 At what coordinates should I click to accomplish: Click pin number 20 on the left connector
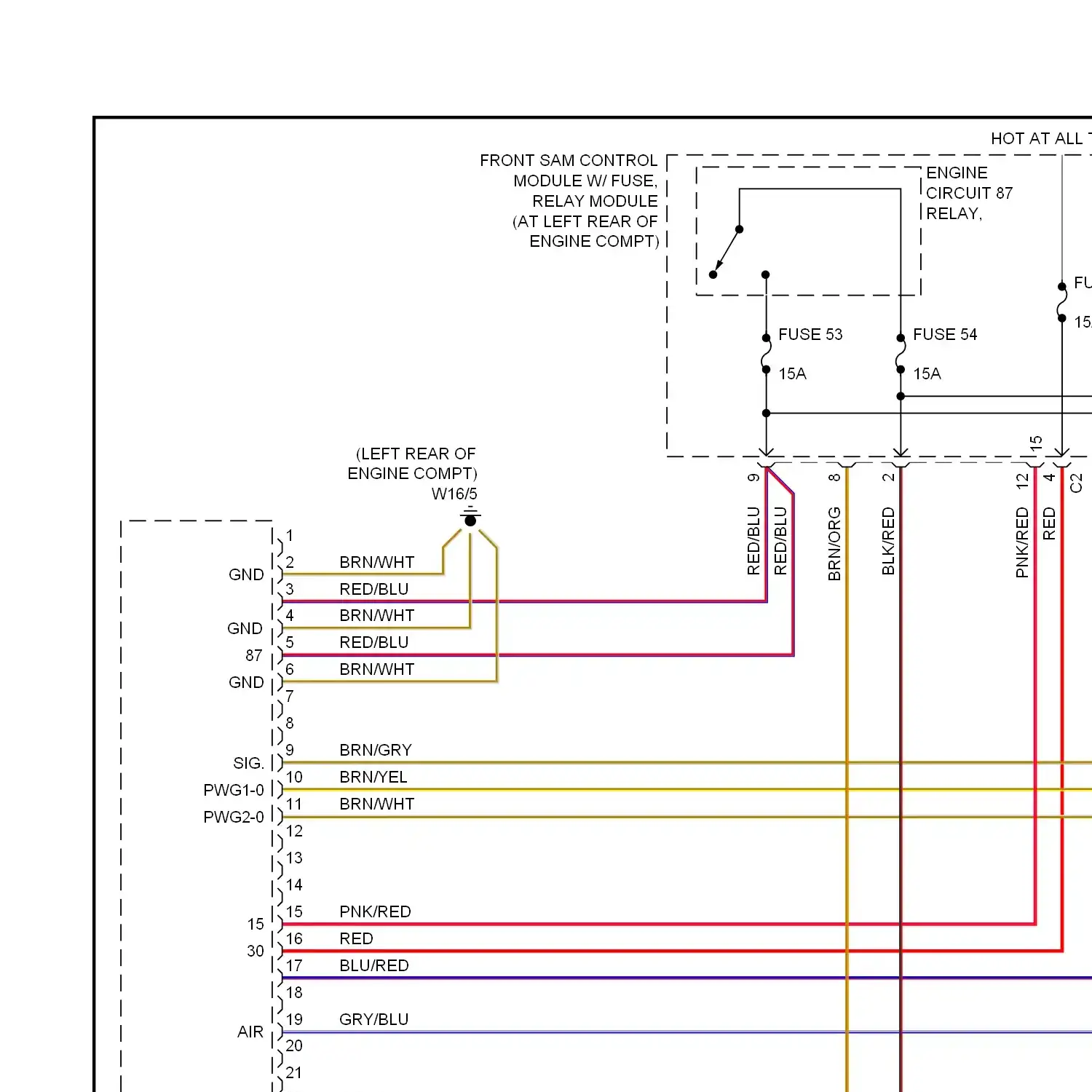[294, 1045]
